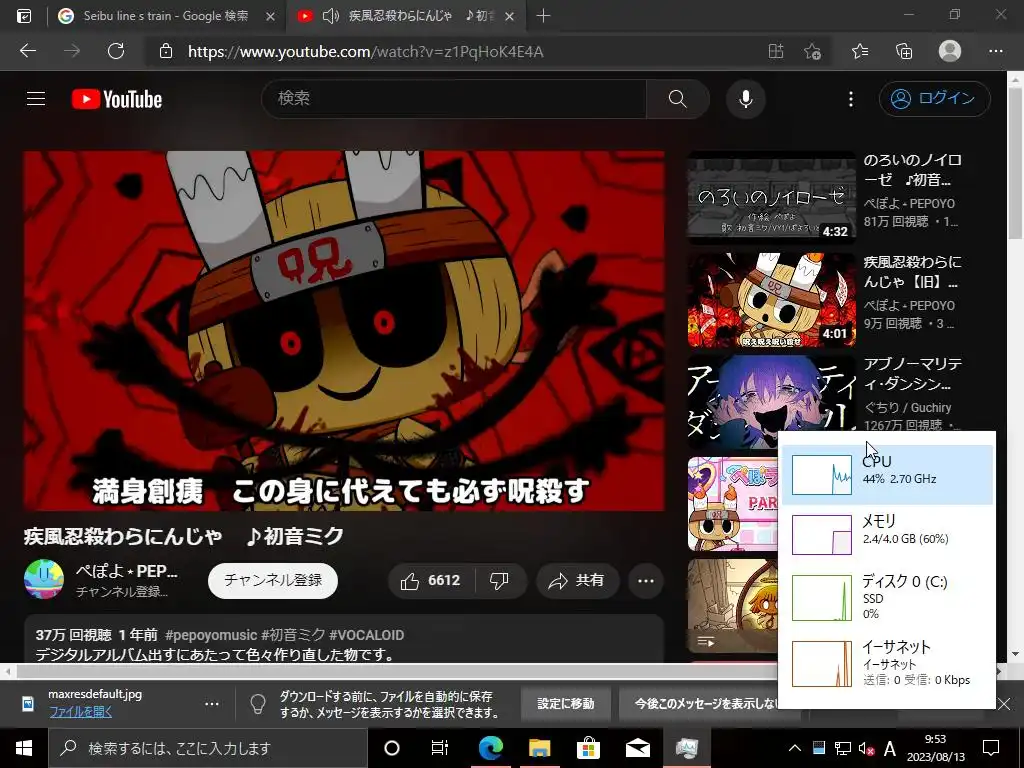
Task: Open Mail app from taskbar
Action: pyautogui.click(x=637, y=748)
